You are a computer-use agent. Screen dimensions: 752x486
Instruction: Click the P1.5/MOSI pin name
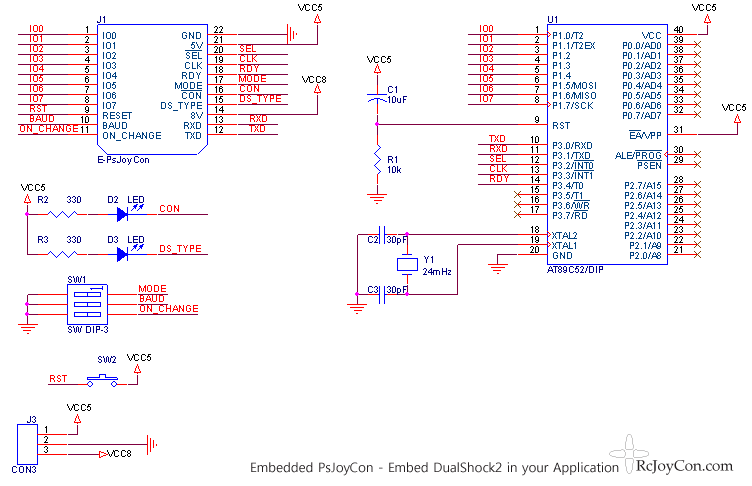[575, 85]
